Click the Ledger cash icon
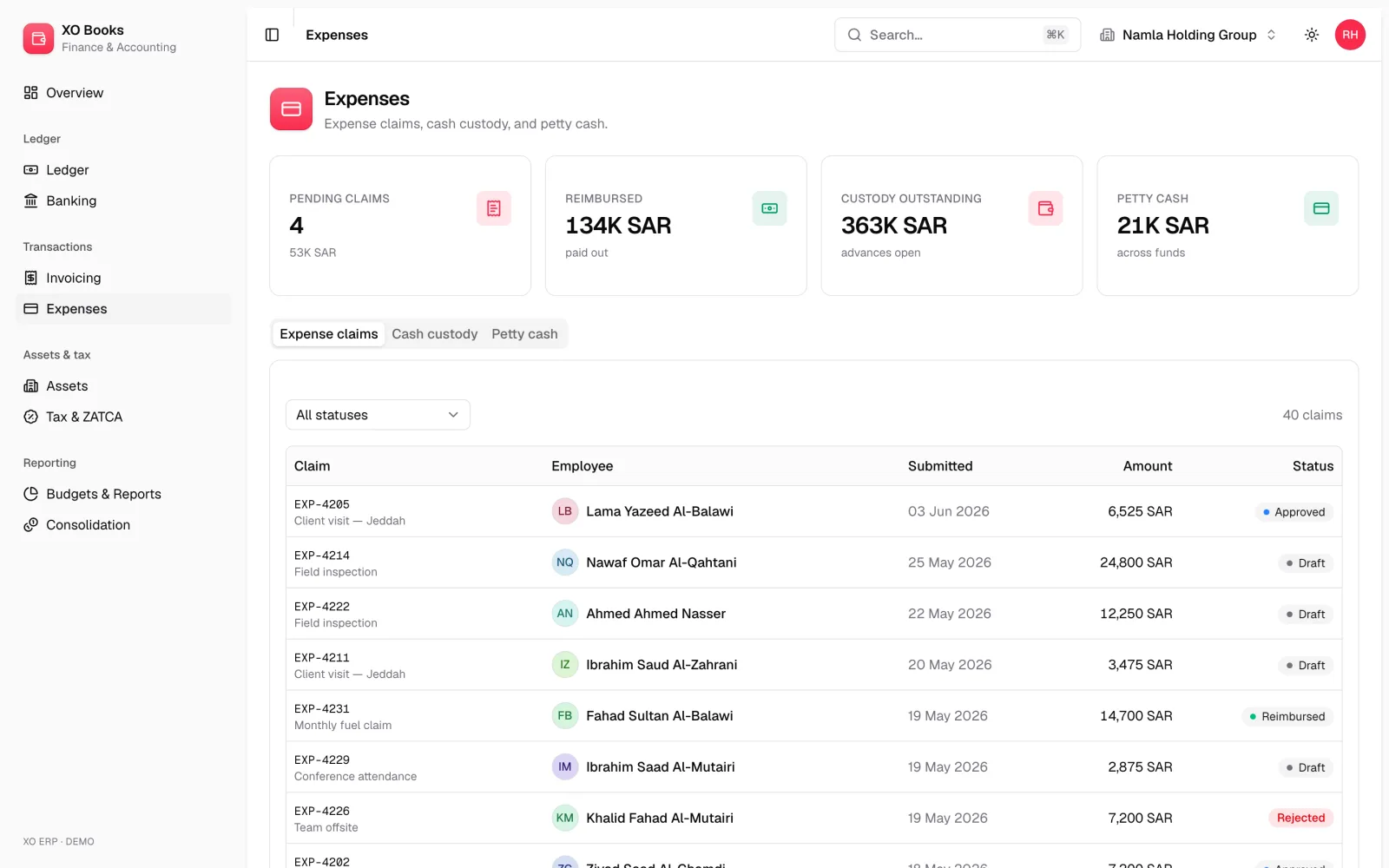Screen dimensions: 1389x868 30,170
